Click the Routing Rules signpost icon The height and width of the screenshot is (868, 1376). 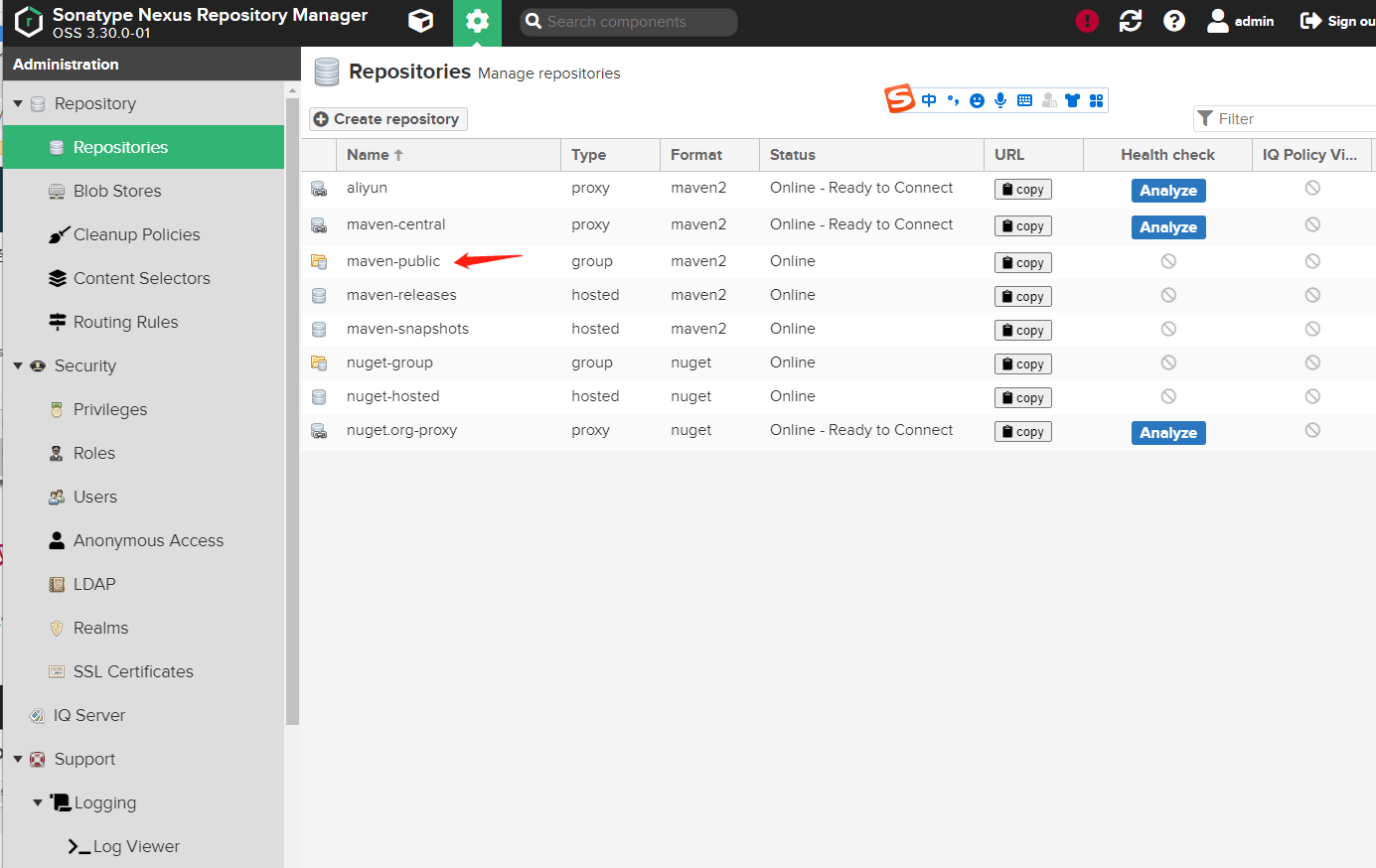click(x=58, y=322)
